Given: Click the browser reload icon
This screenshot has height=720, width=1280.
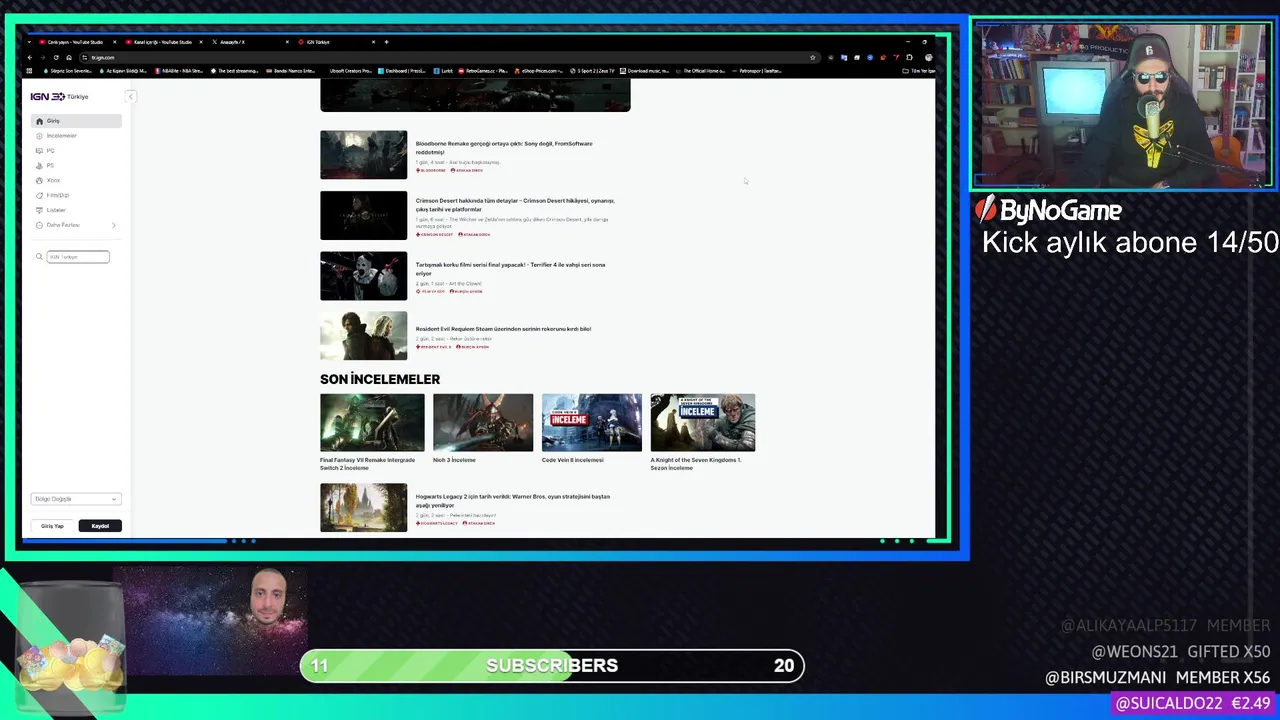Looking at the screenshot, I should click(56, 57).
